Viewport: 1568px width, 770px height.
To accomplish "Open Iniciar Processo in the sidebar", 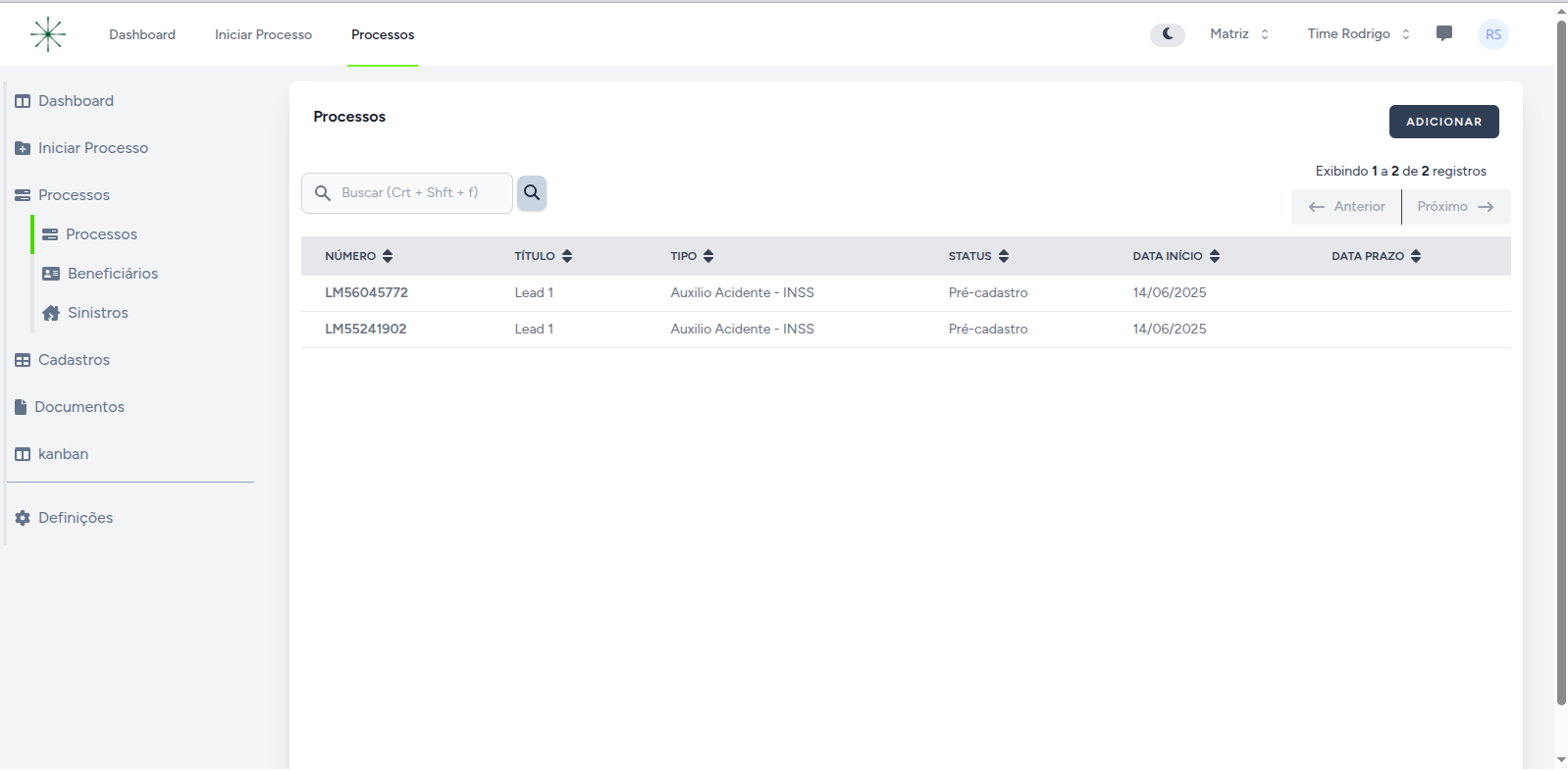I will point(81,148).
